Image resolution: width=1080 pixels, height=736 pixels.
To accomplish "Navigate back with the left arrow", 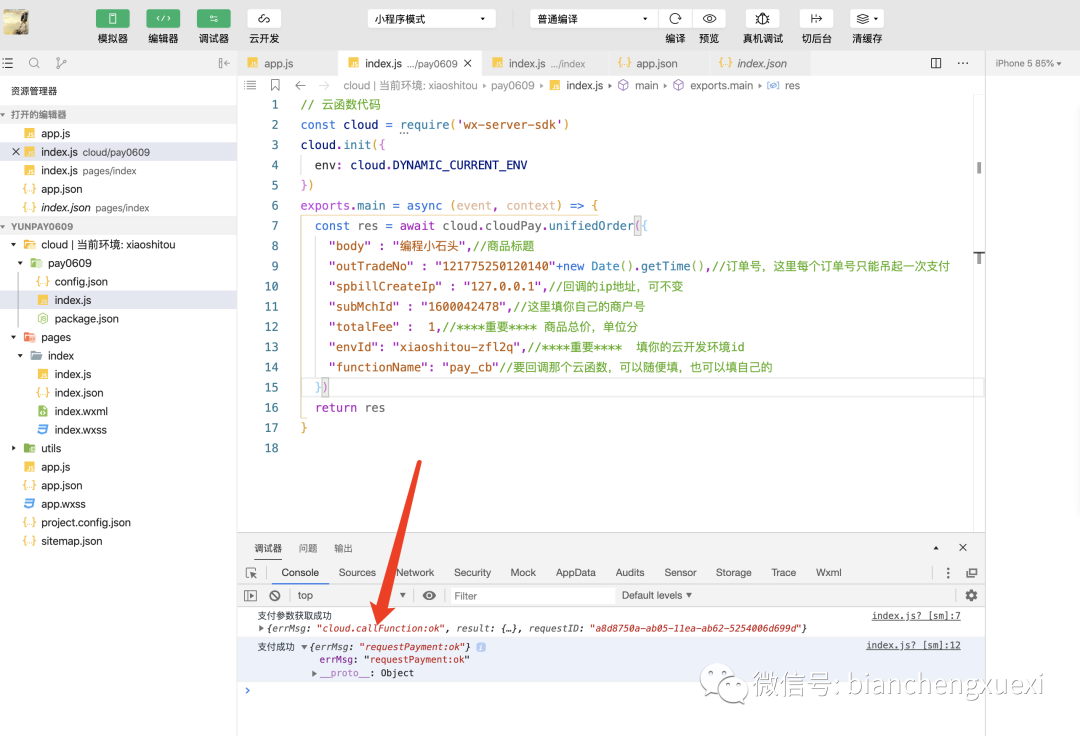I will pyautogui.click(x=300, y=85).
